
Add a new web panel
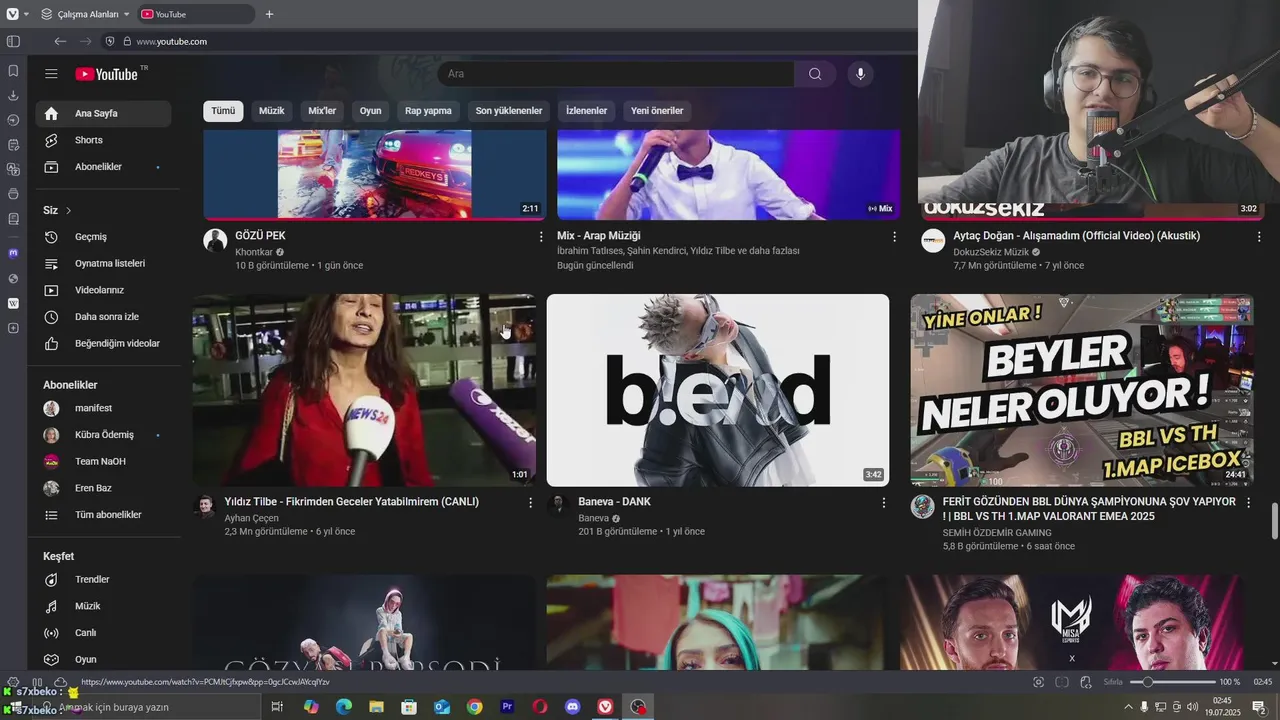click(13, 328)
